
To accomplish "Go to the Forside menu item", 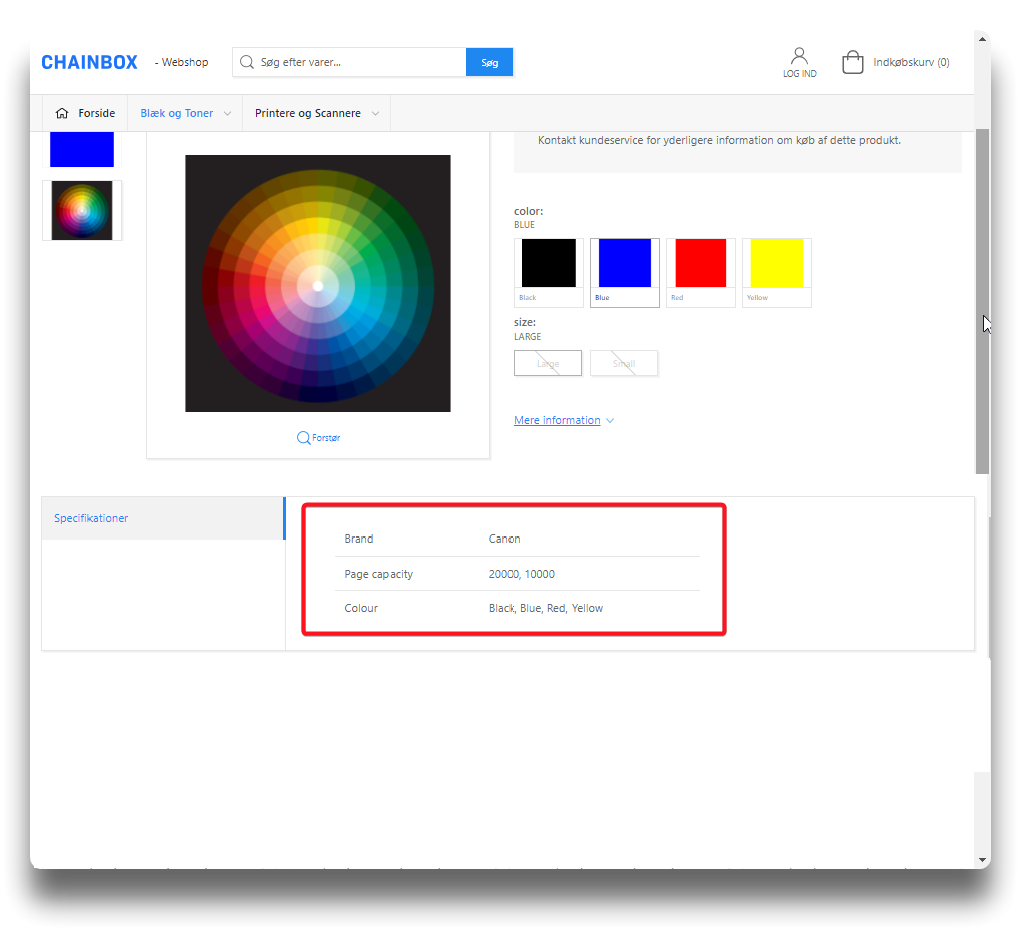I will 97,113.
